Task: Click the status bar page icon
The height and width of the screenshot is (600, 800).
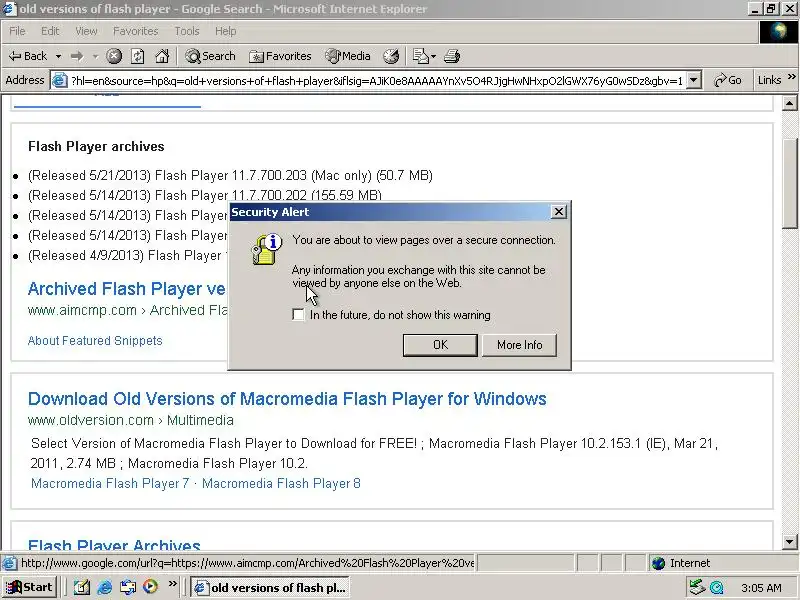Action: coord(9,563)
